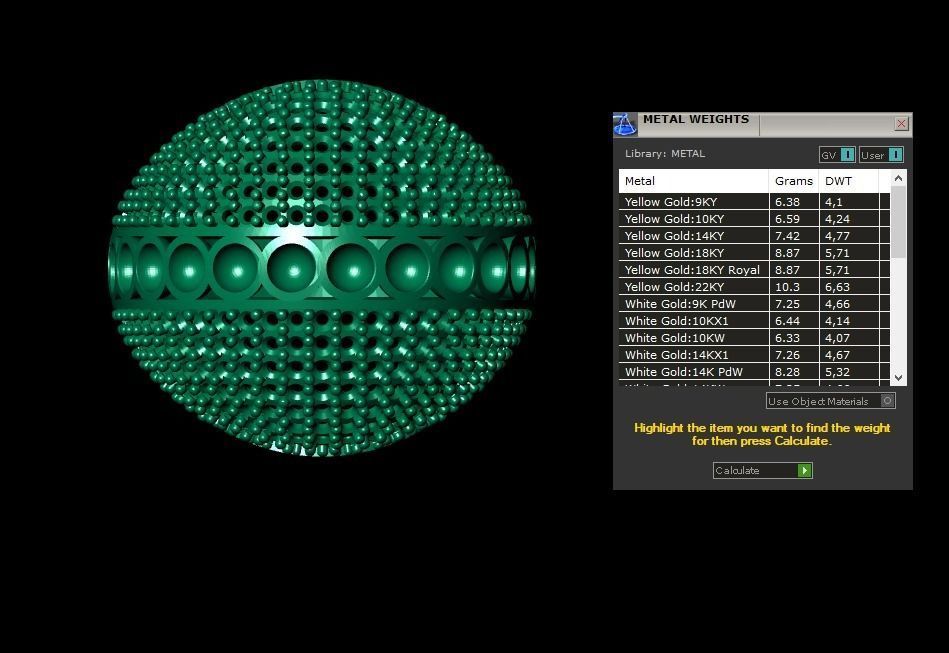949x653 pixels.
Task: Click the 4,66 DWT value
Action: click(837, 304)
